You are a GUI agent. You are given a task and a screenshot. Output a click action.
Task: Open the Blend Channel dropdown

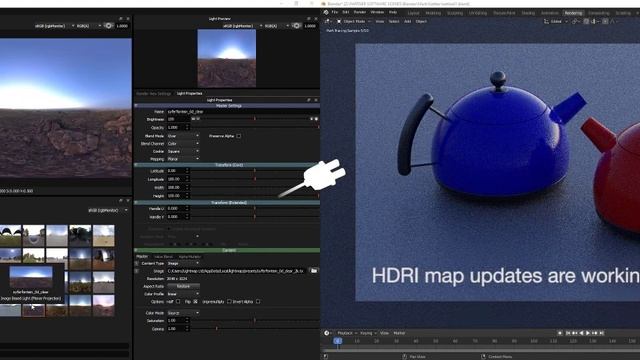[183, 144]
